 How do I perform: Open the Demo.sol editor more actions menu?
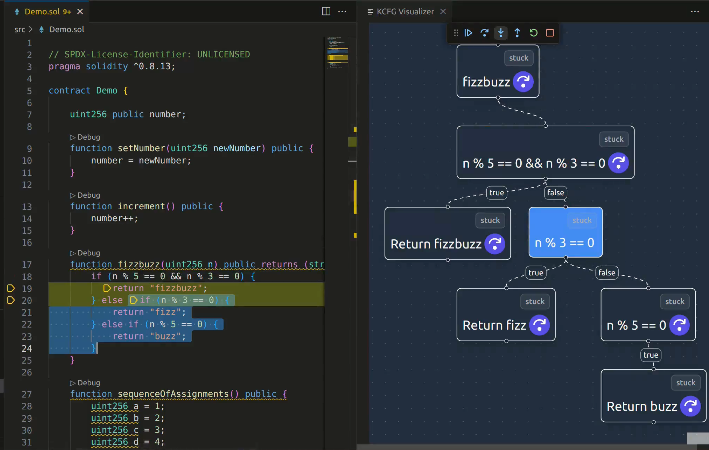pyautogui.click(x=342, y=11)
